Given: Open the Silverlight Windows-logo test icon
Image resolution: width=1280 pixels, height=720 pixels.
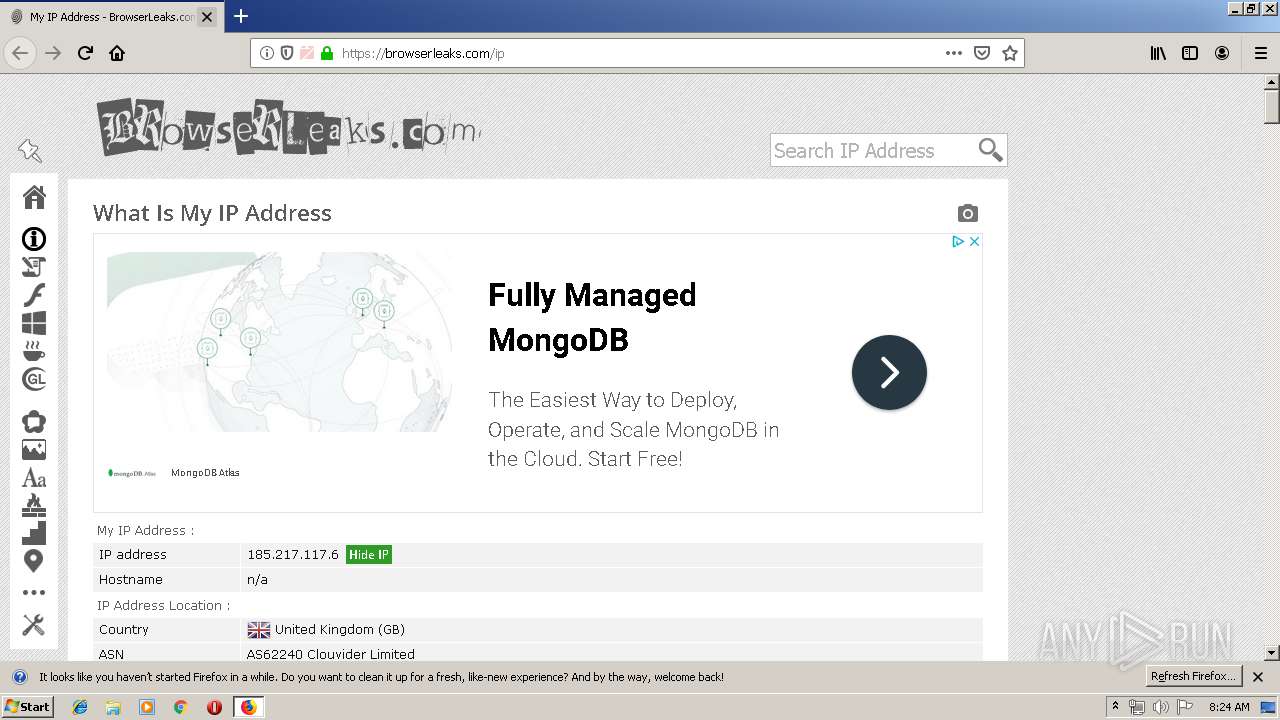Looking at the screenshot, I should click(x=34, y=323).
